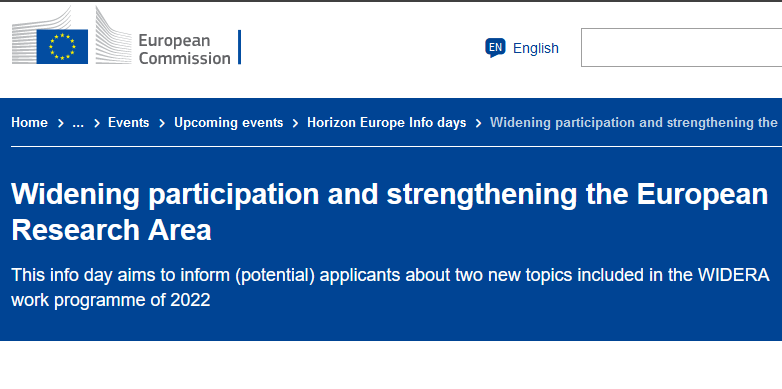This screenshot has height=389, width=782.
Task: Click the 'European Commission' logo text
Action: coord(184,49)
